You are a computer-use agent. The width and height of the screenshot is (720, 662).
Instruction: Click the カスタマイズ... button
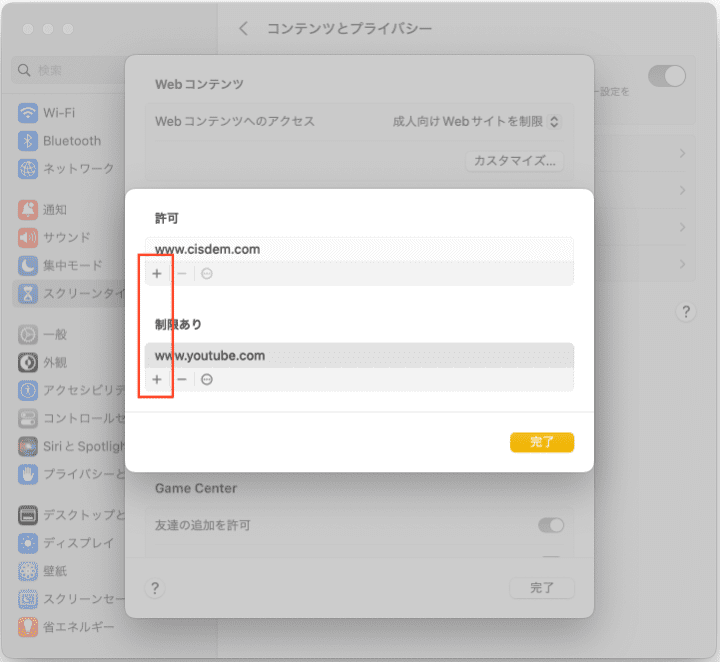click(516, 161)
